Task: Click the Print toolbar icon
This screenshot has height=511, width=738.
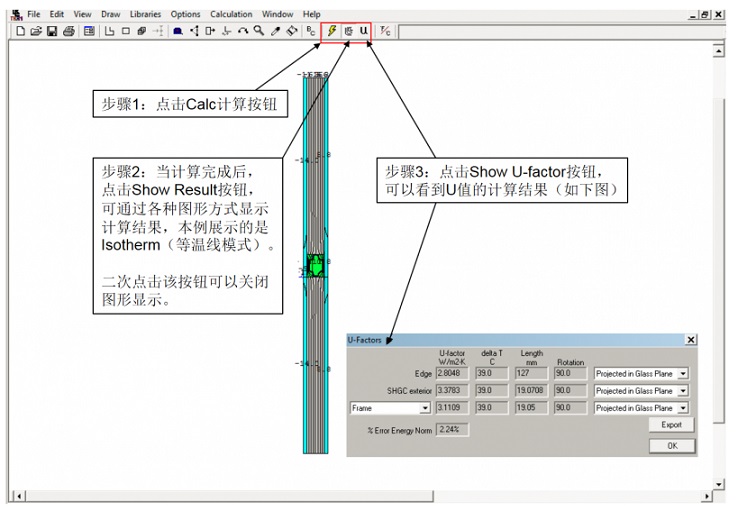Action: tap(69, 32)
